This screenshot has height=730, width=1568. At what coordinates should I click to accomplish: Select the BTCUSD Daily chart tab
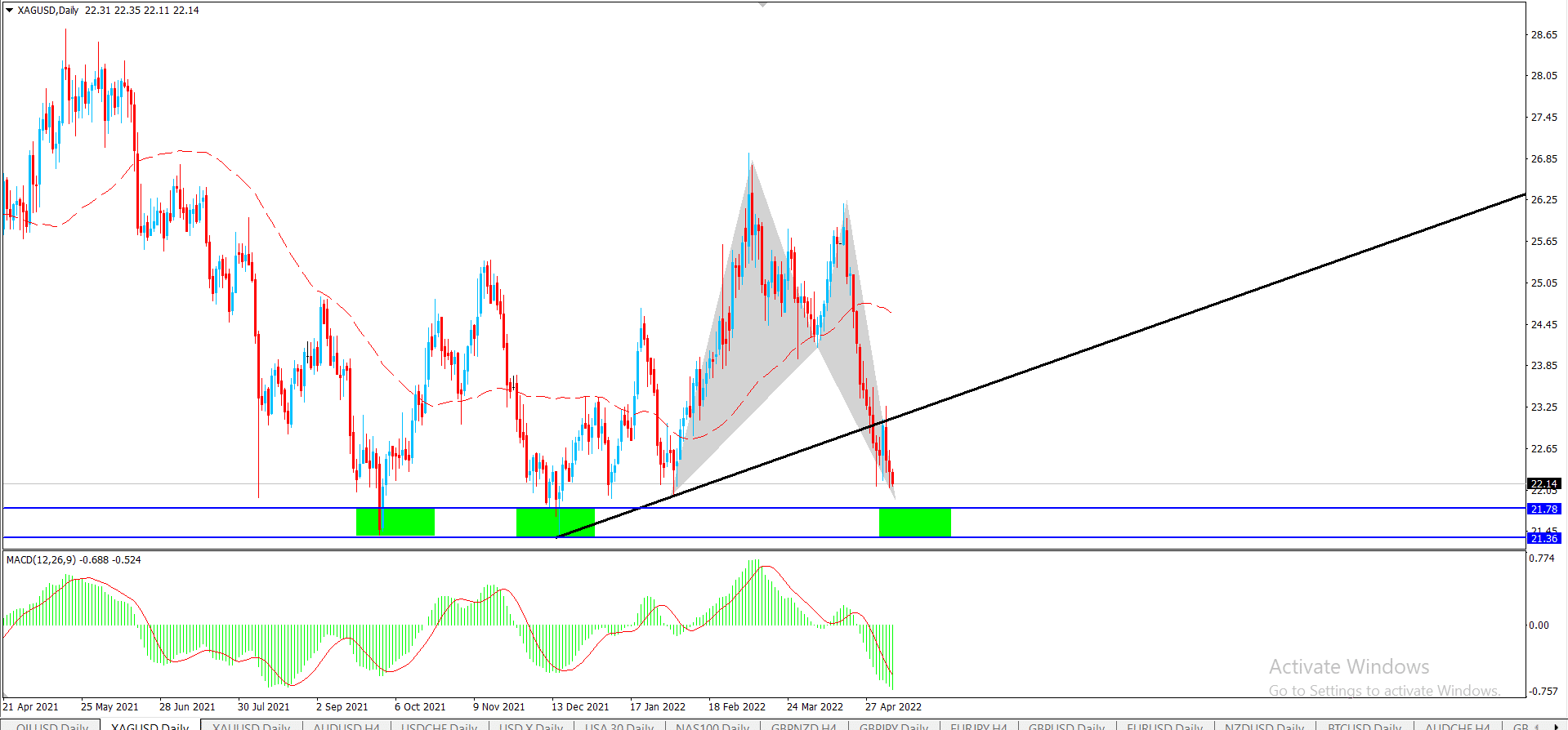1365,726
